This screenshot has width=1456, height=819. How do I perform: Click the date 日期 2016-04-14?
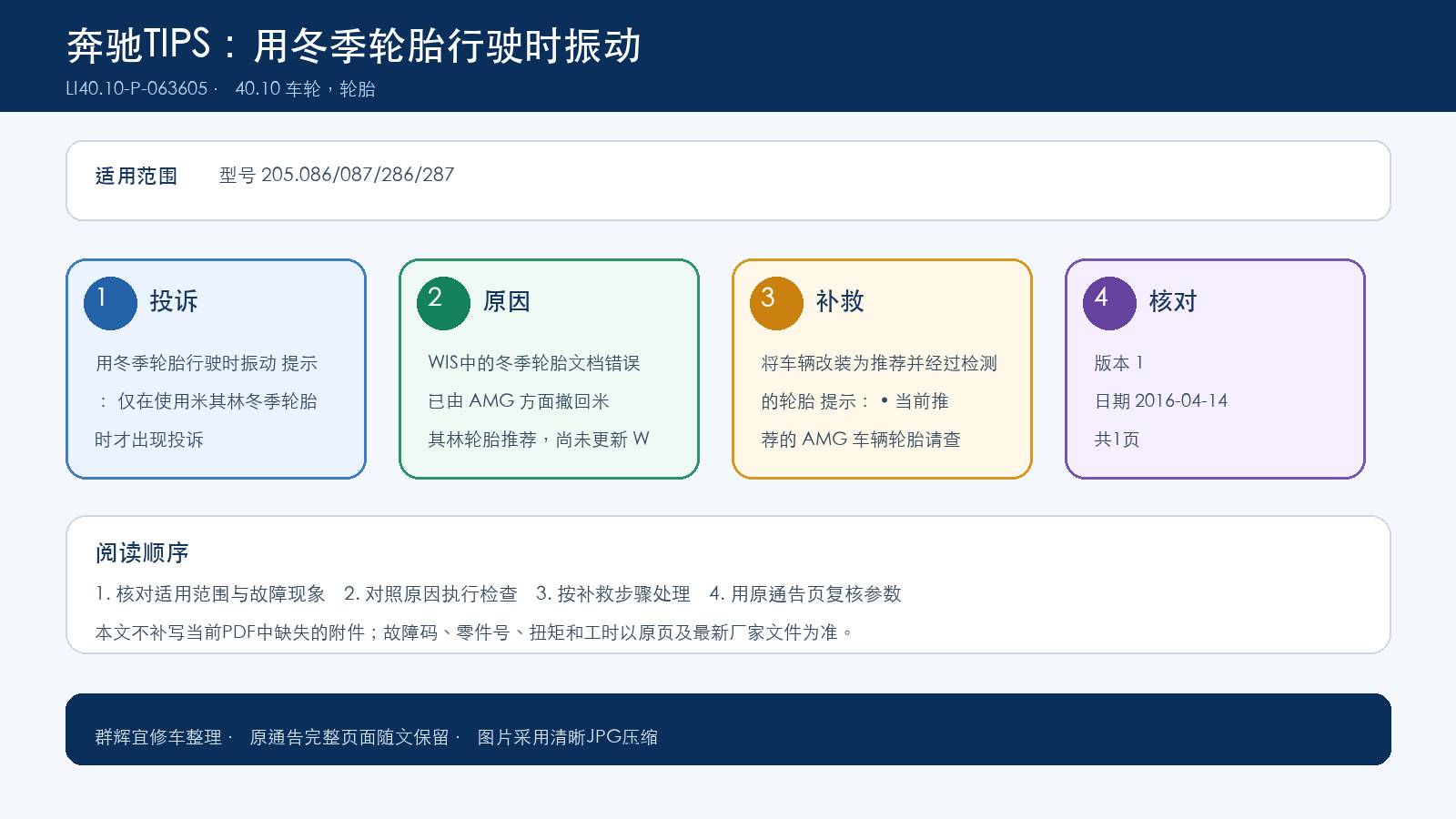coord(1161,401)
